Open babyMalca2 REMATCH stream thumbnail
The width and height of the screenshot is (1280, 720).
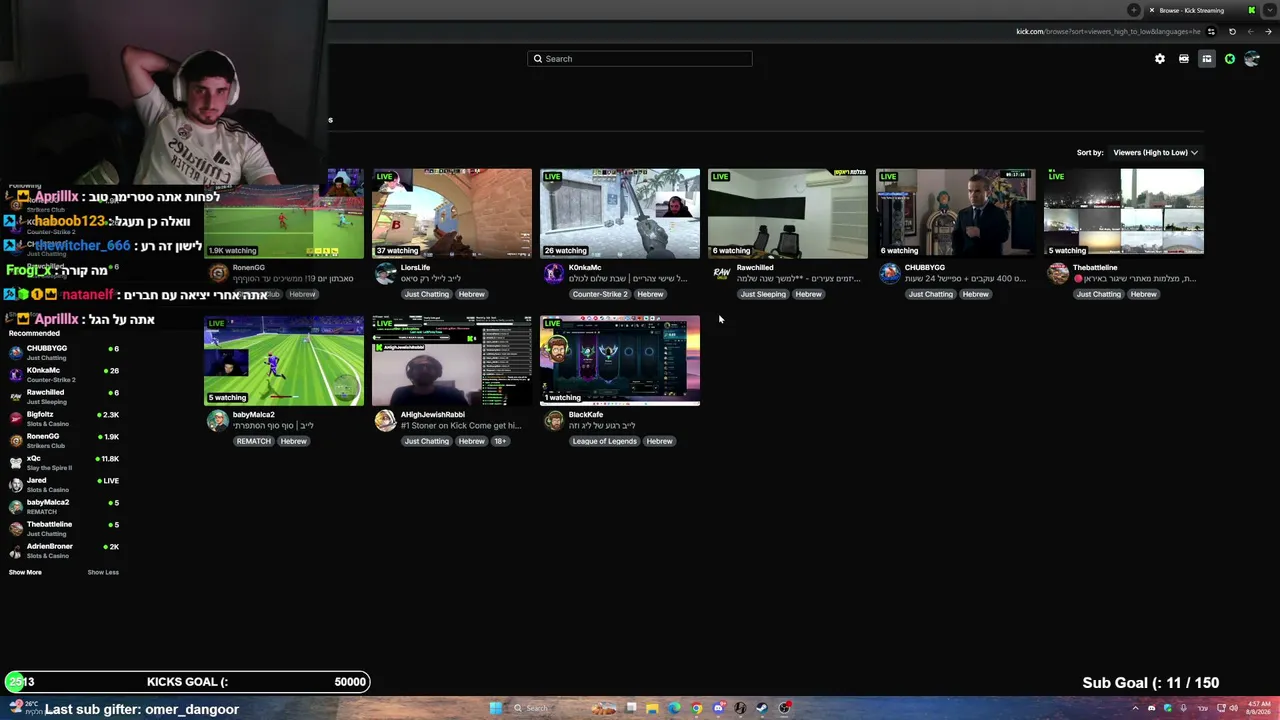(284, 360)
